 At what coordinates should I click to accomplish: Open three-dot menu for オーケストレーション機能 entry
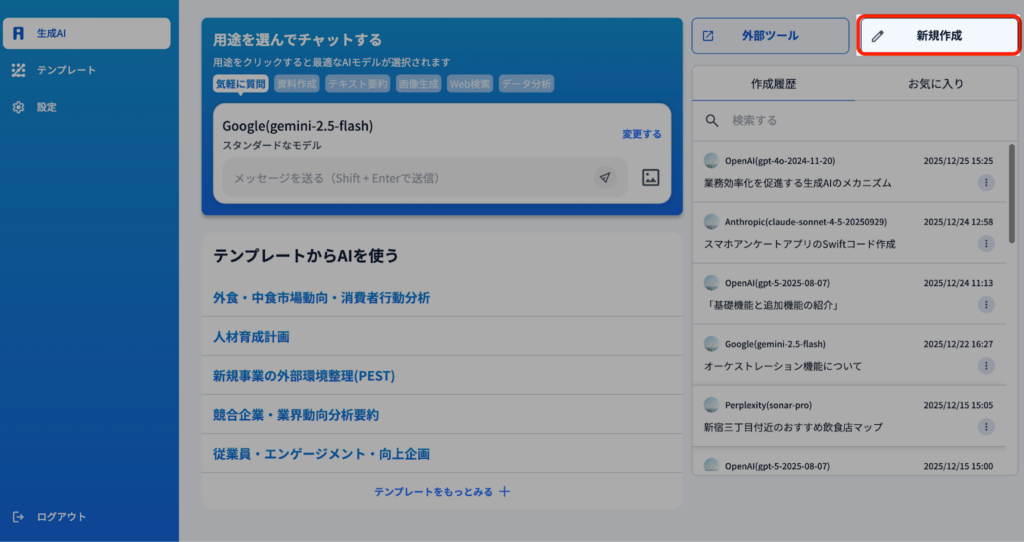[x=986, y=366]
